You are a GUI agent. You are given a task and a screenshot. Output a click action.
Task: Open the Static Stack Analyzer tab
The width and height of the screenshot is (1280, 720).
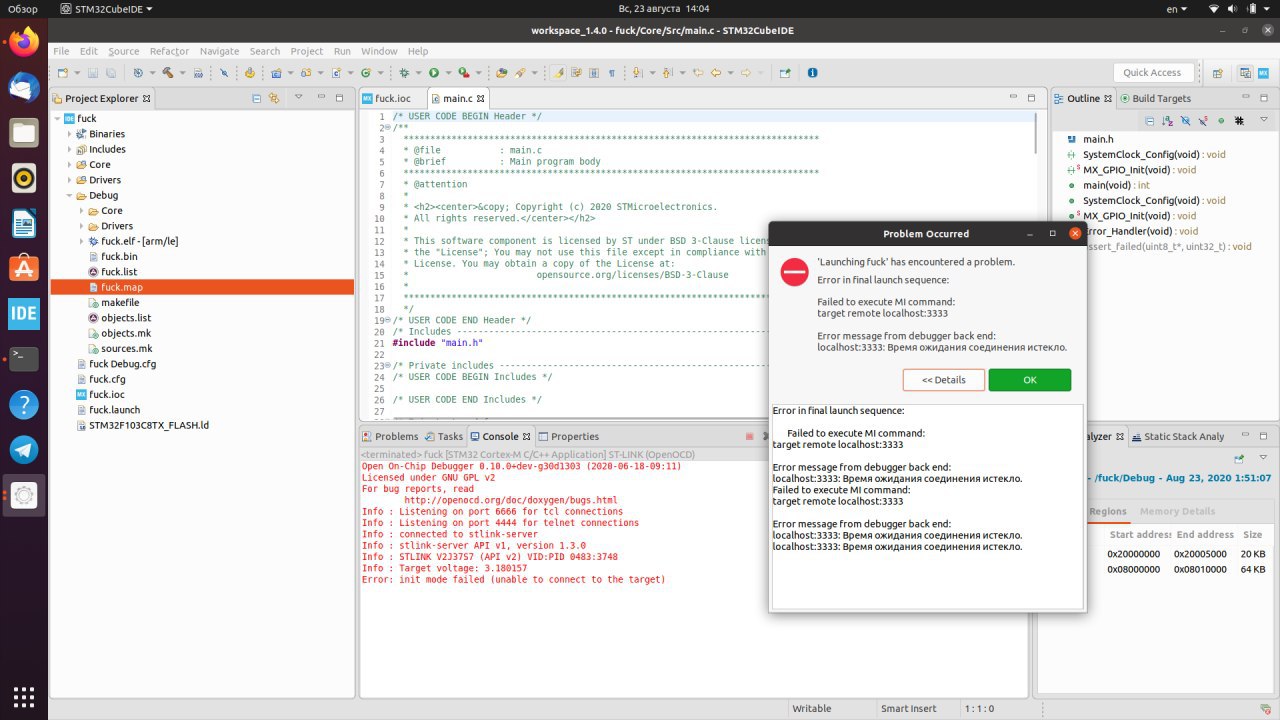pos(1177,436)
